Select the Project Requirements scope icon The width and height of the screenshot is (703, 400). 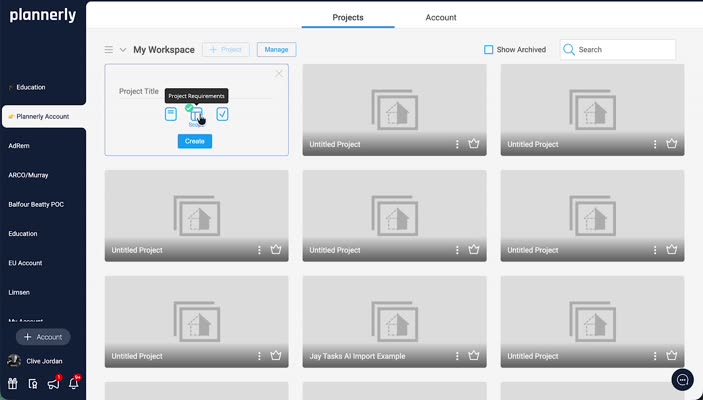(x=196, y=115)
